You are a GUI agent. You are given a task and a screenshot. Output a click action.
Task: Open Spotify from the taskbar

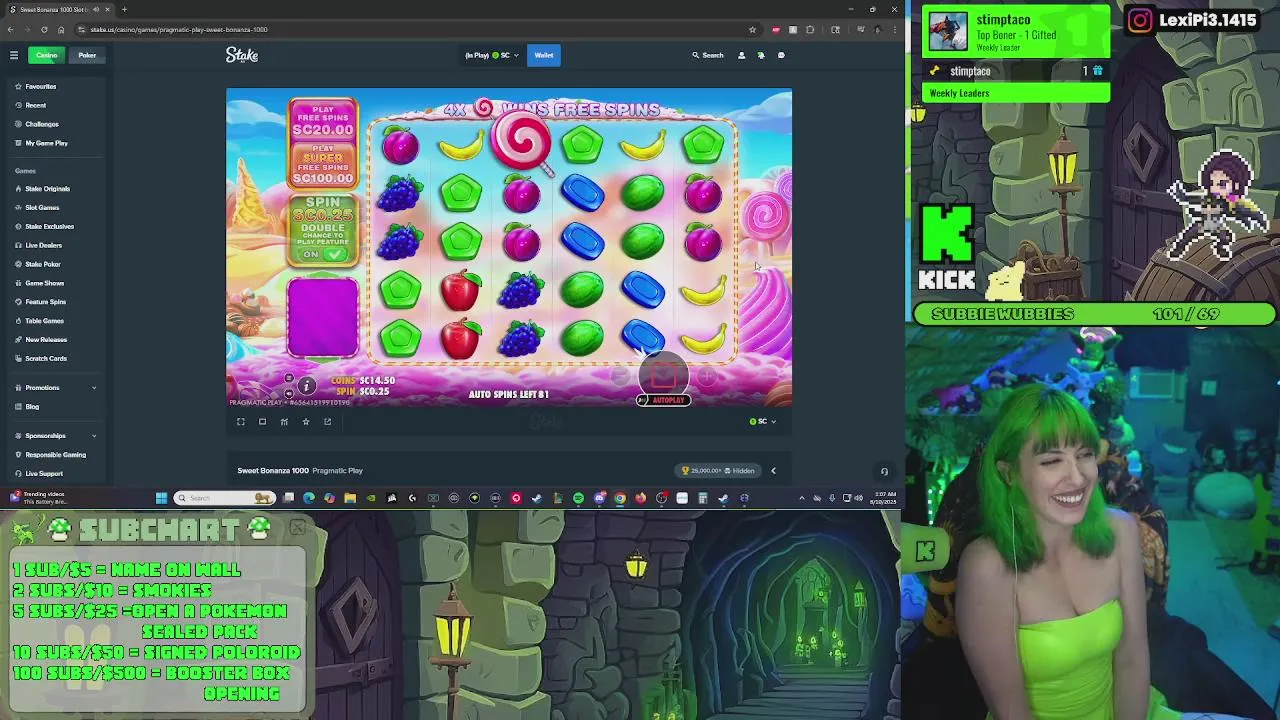click(x=578, y=498)
